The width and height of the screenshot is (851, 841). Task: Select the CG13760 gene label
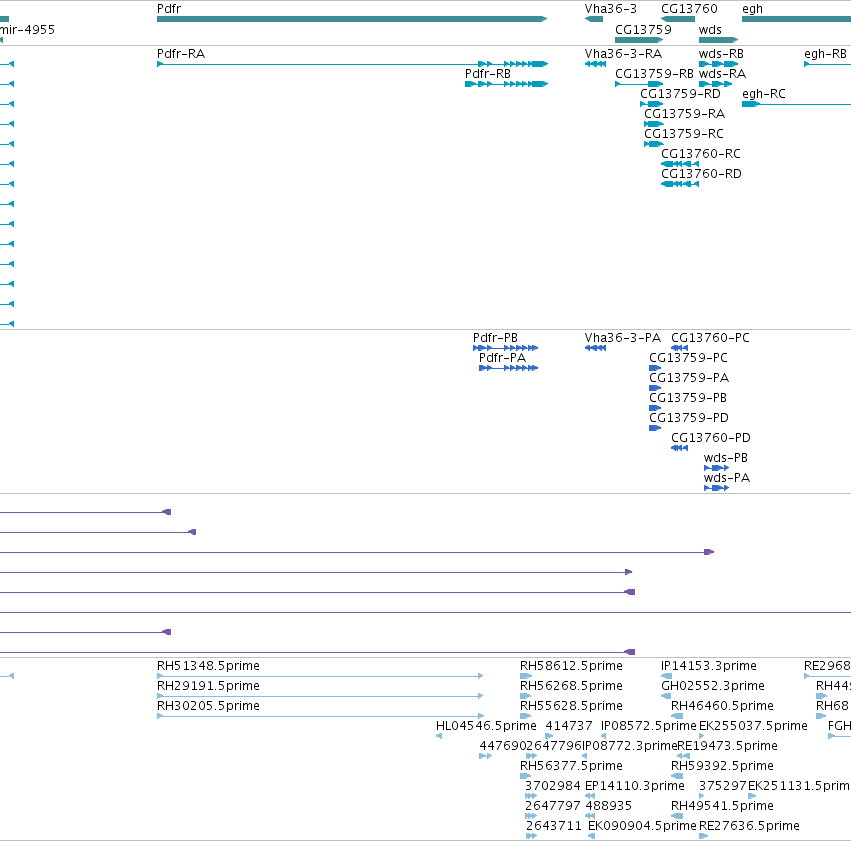pos(689,9)
